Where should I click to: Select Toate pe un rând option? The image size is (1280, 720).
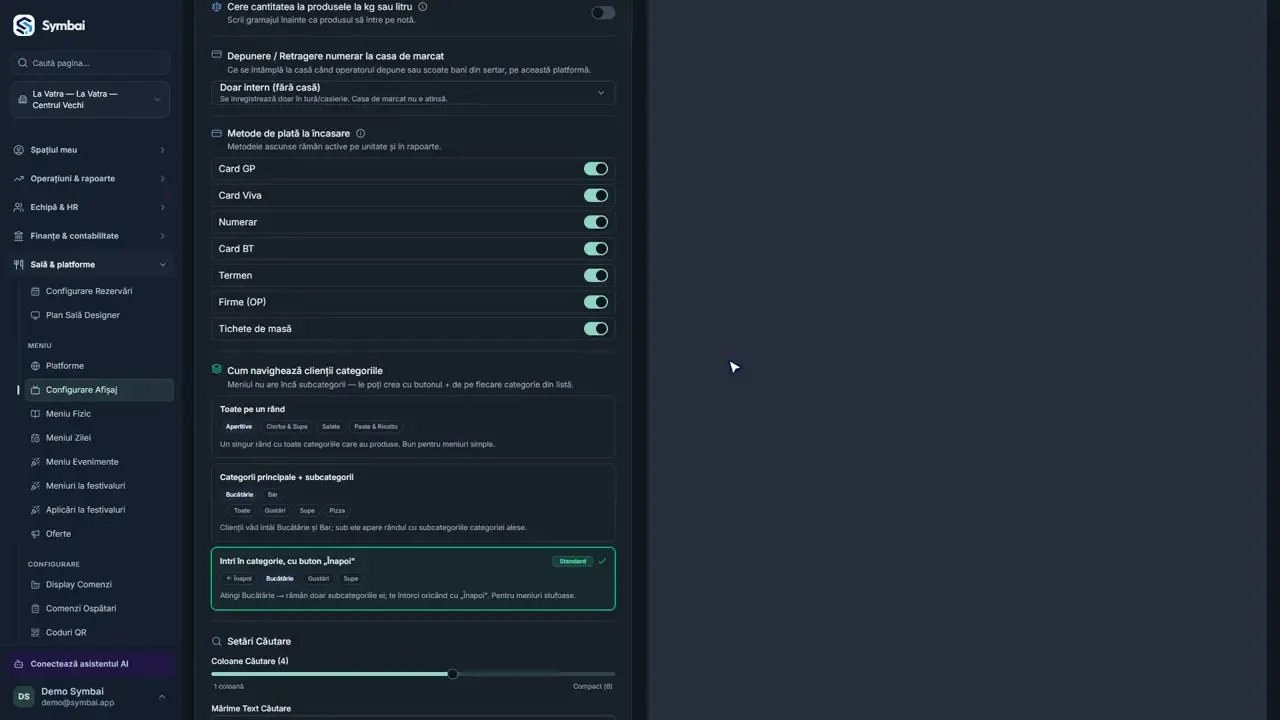[413, 427]
